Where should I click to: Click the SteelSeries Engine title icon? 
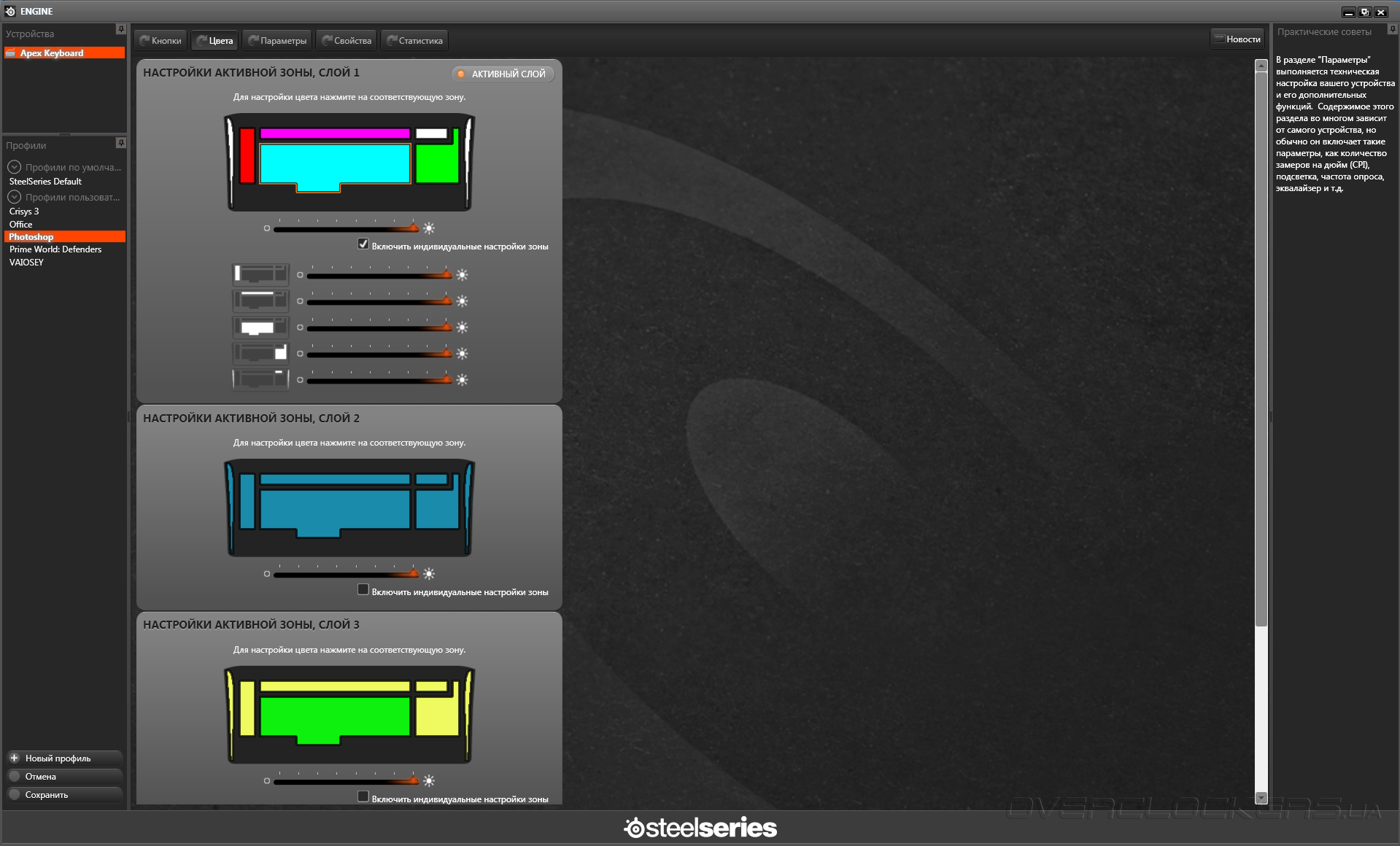[x=10, y=11]
